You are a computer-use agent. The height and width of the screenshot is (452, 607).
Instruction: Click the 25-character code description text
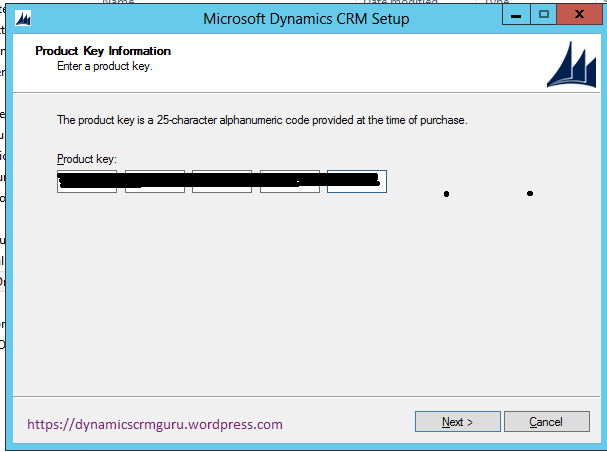262,120
